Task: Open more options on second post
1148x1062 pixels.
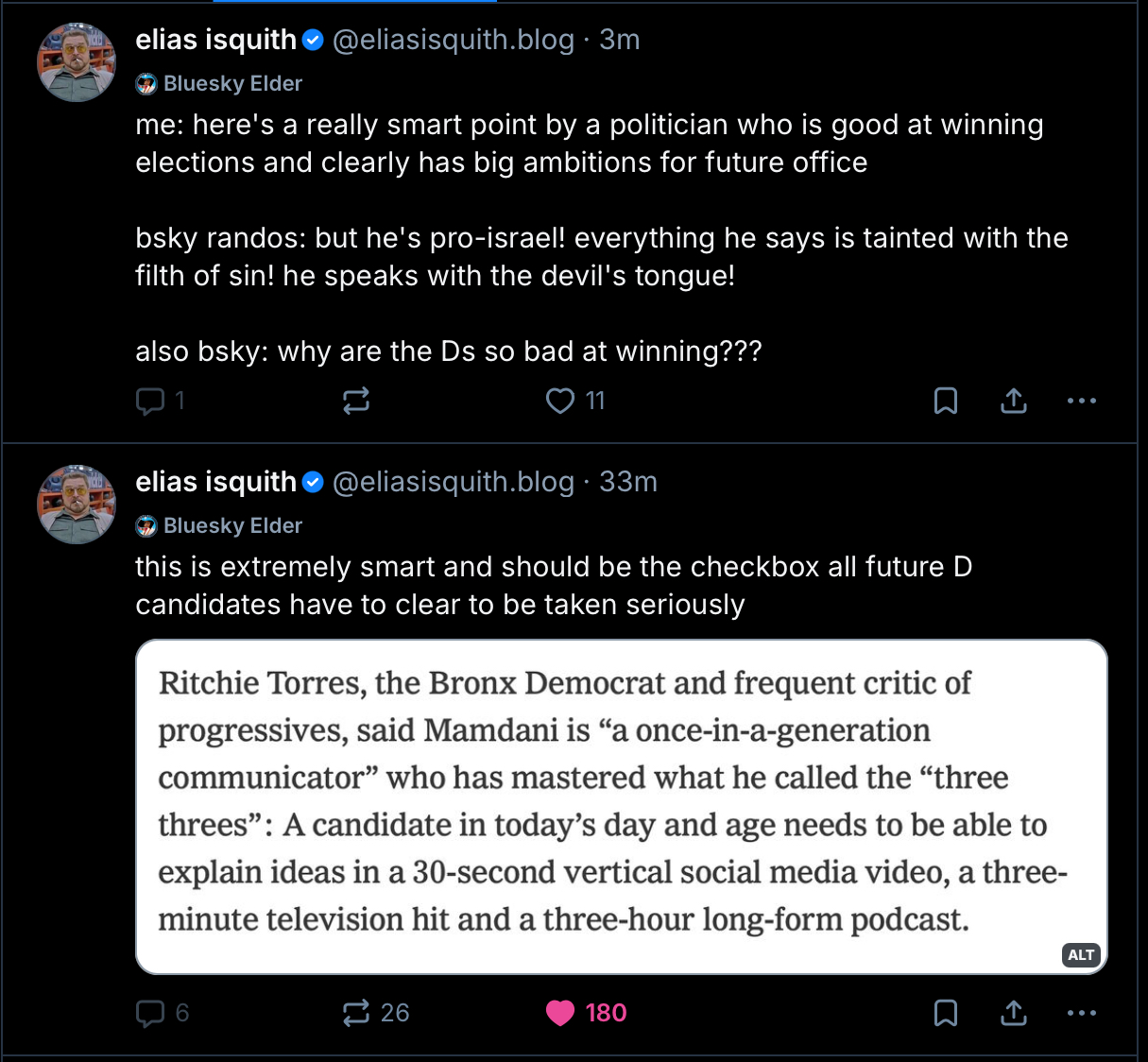Action: point(1081,1014)
